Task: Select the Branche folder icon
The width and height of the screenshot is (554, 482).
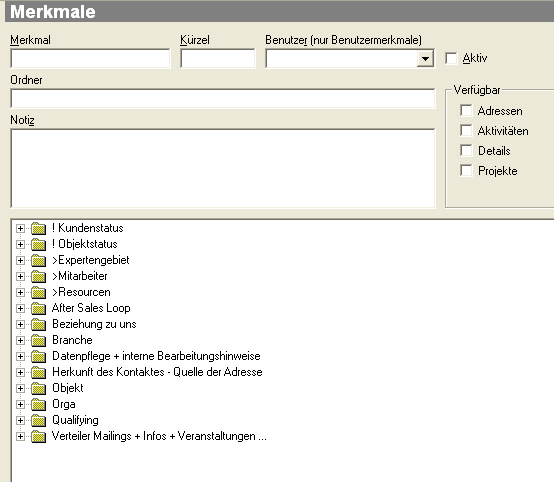Action: coord(39,340)
